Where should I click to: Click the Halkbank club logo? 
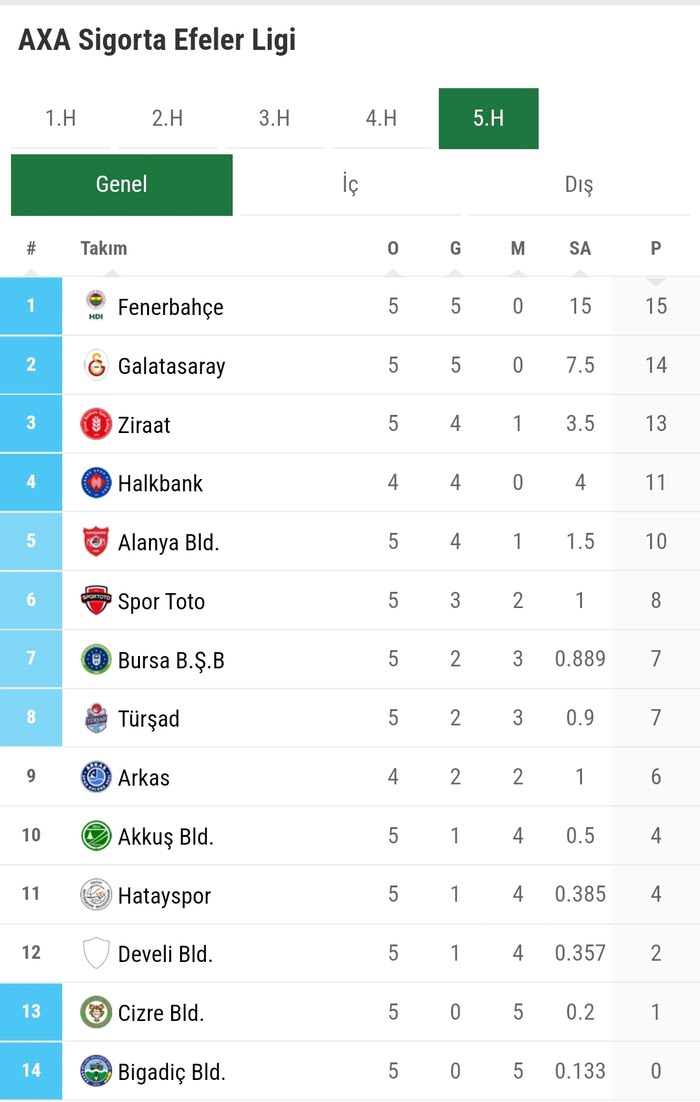tap(96, 483)
